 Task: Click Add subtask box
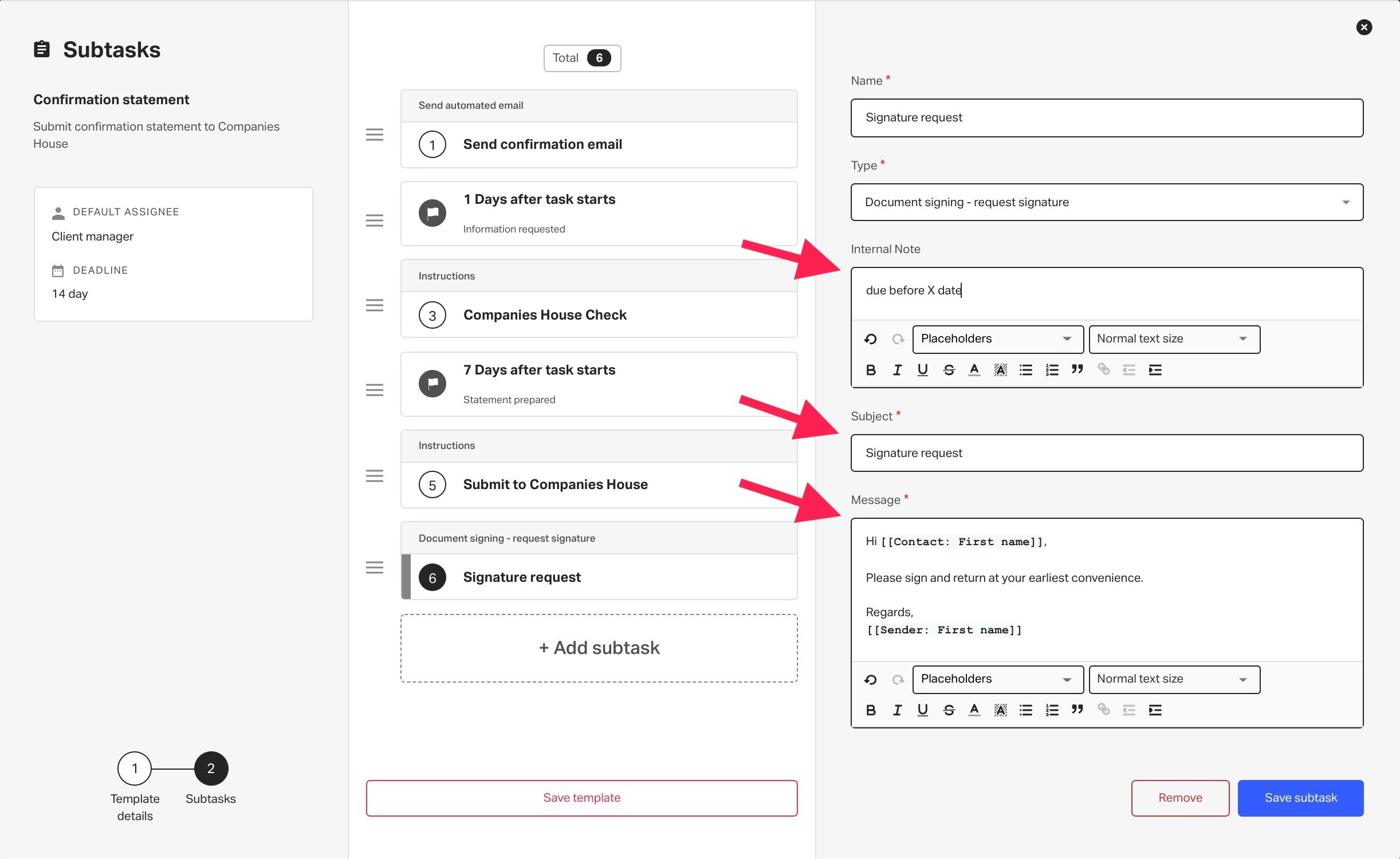point(599,648)
